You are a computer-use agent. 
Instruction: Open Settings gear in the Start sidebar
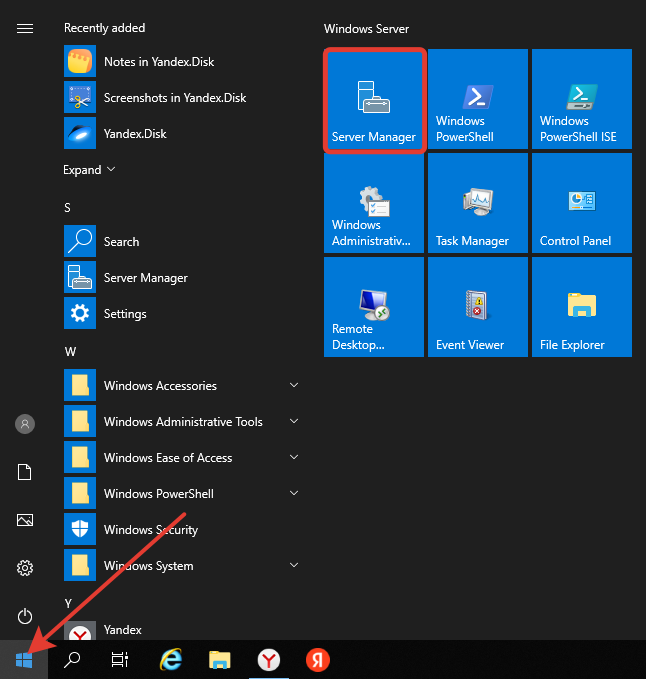[x=25, y=568]
